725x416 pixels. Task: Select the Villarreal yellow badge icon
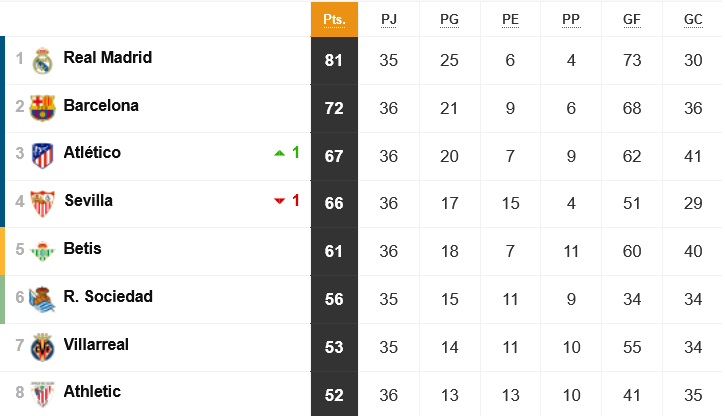point(42,347)
